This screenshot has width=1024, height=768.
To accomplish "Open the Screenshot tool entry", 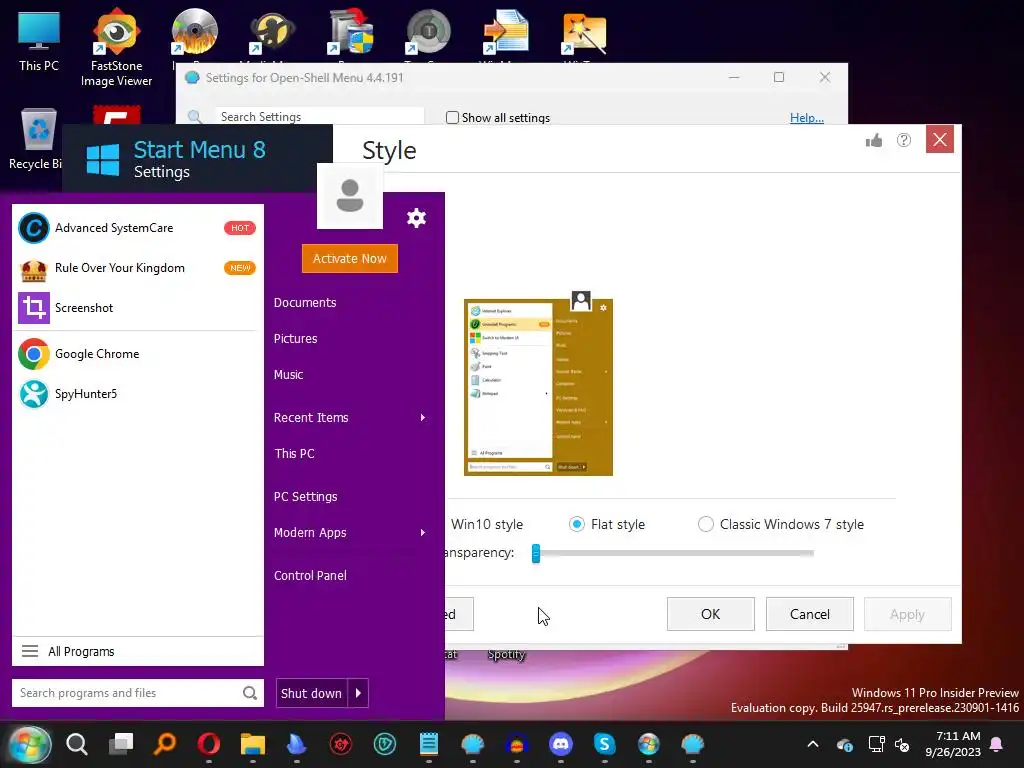I will [x=137, y=308].
